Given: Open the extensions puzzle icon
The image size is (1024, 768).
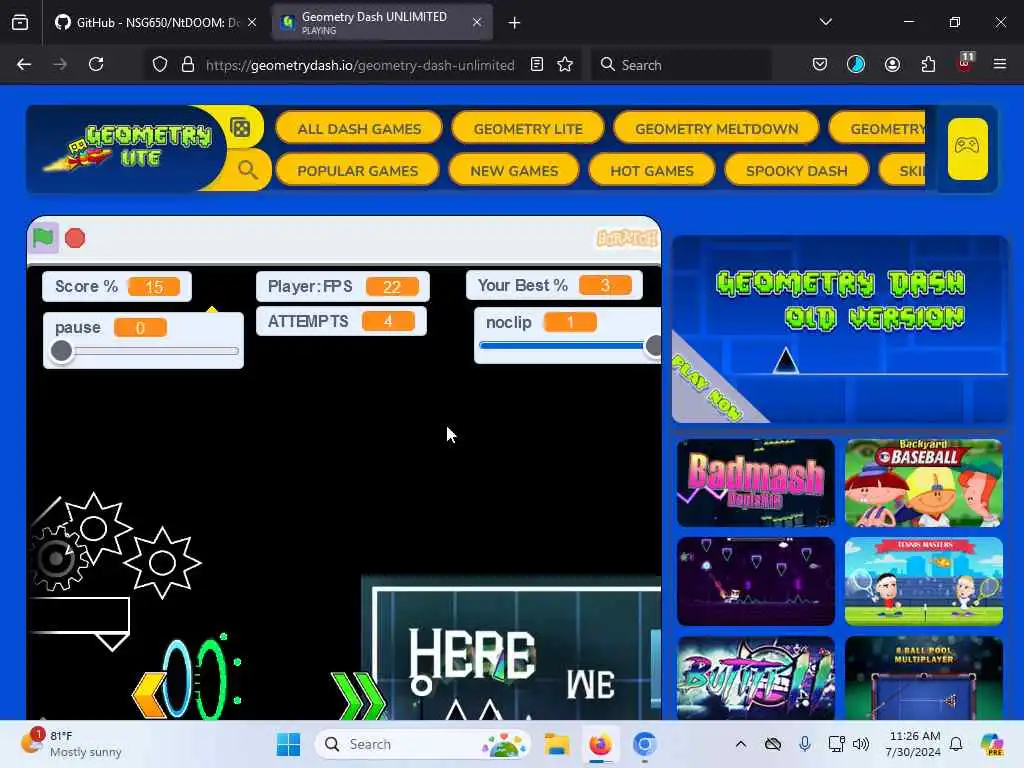Looking at the screenshot, I should 928,64.
